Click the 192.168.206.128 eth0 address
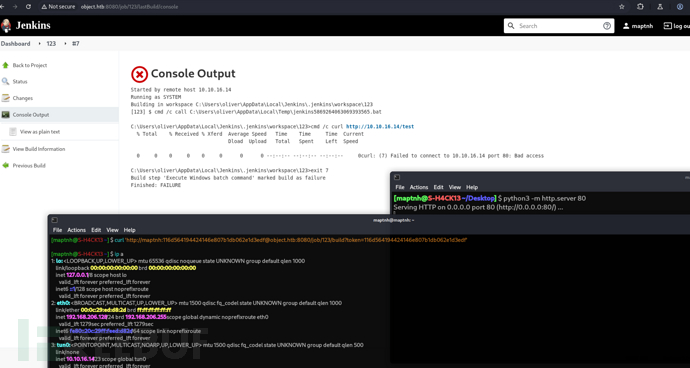 coord(88,317)
